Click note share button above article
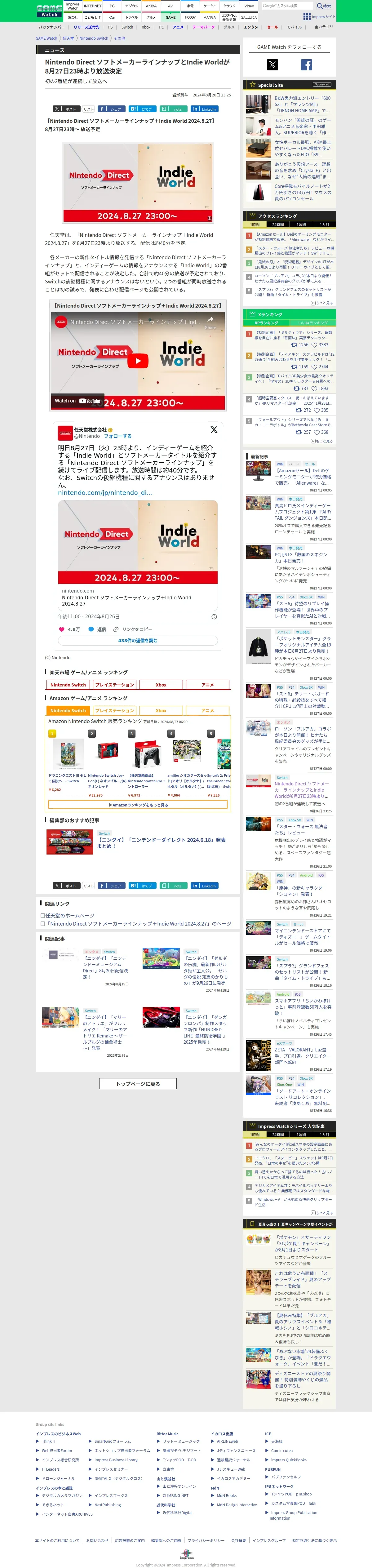Viewport: 372px width, 1568px height. click(173, 109)
